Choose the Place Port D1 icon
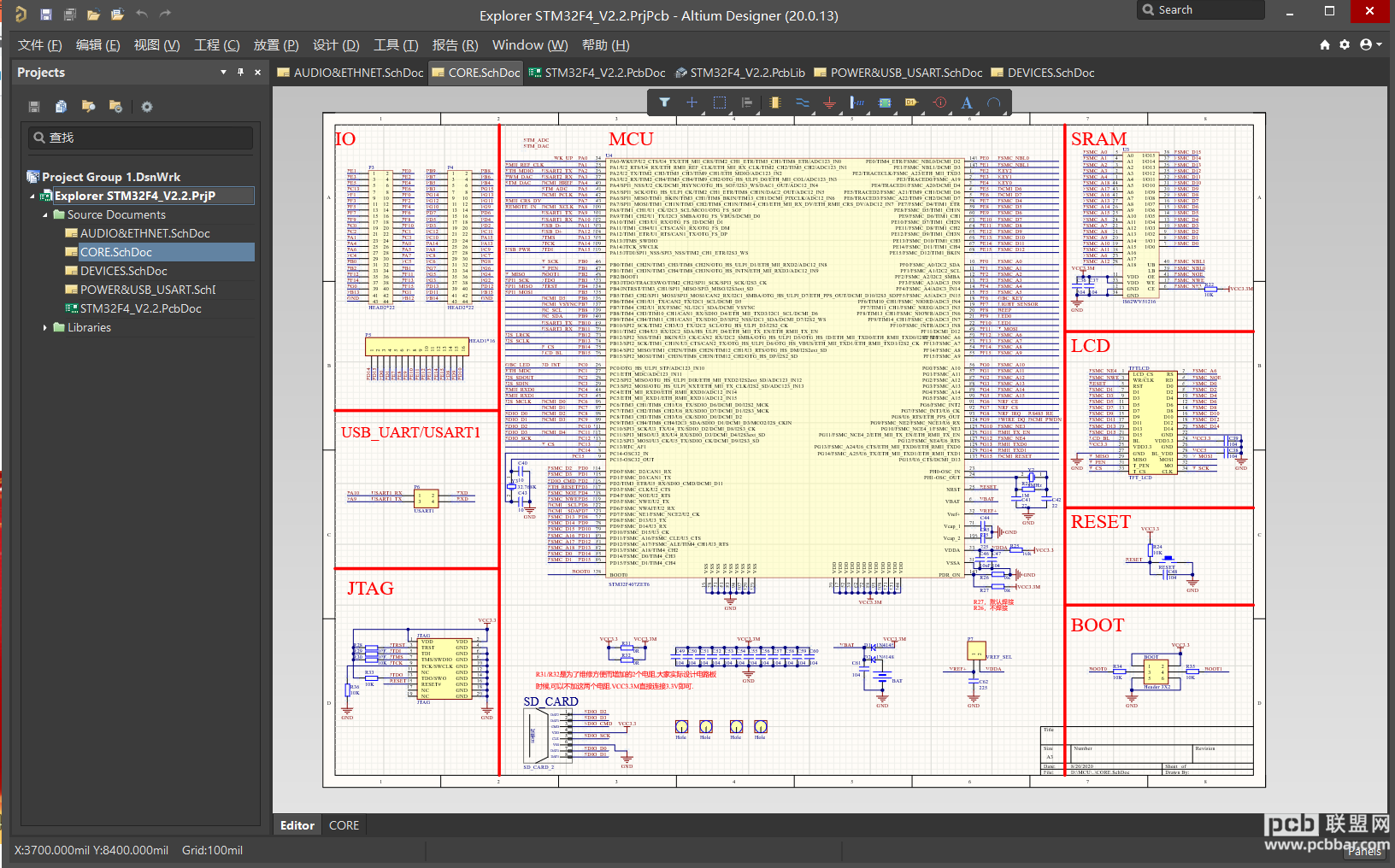Viewport: 1395px width, 868px height. 911,103
